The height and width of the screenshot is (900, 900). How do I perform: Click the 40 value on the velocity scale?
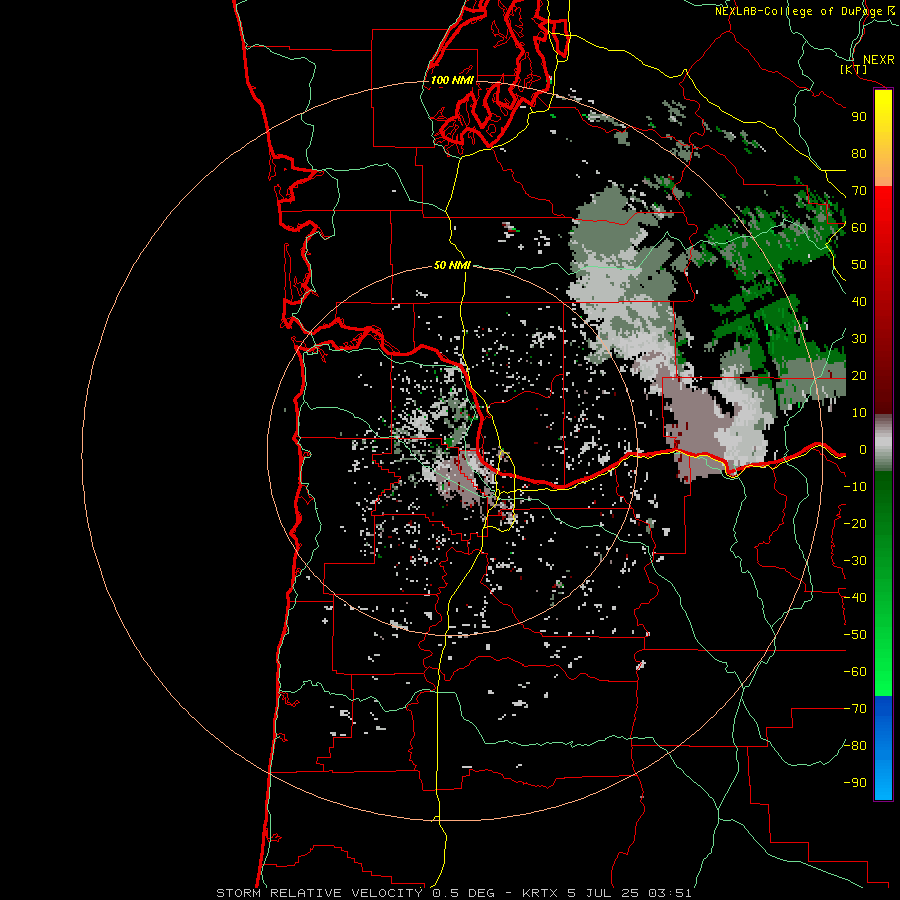(859, 302)
